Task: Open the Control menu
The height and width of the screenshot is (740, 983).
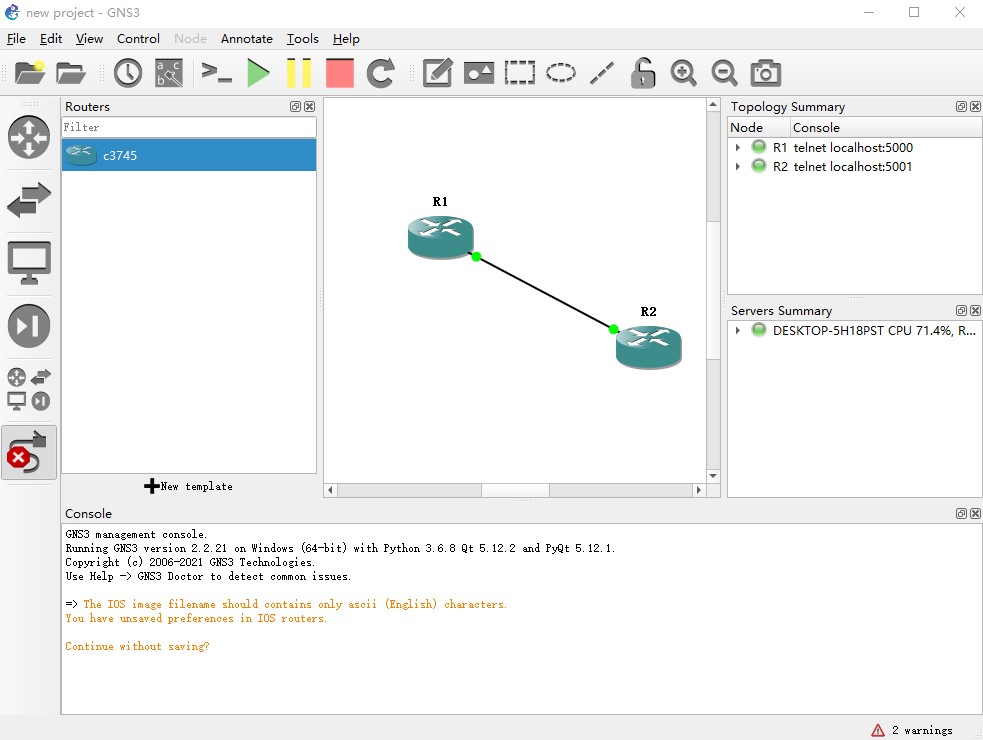Action: (138, 39)
